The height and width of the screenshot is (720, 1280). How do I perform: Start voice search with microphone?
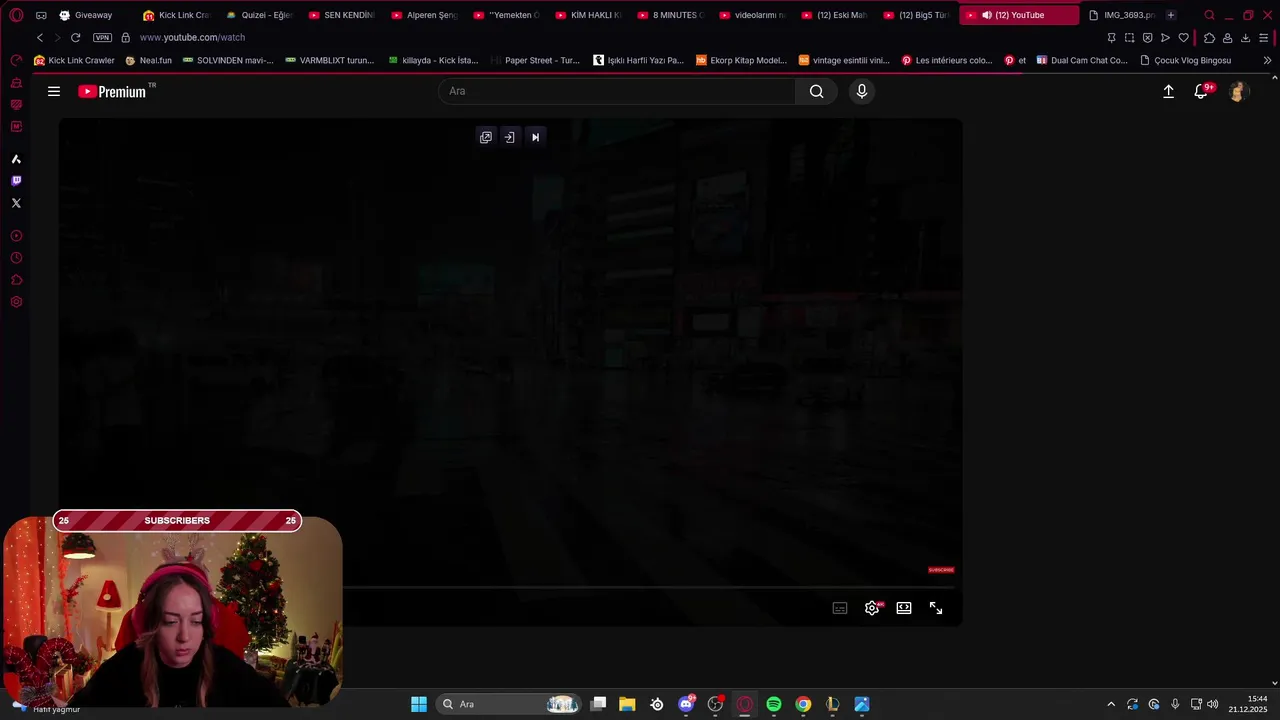862,91
